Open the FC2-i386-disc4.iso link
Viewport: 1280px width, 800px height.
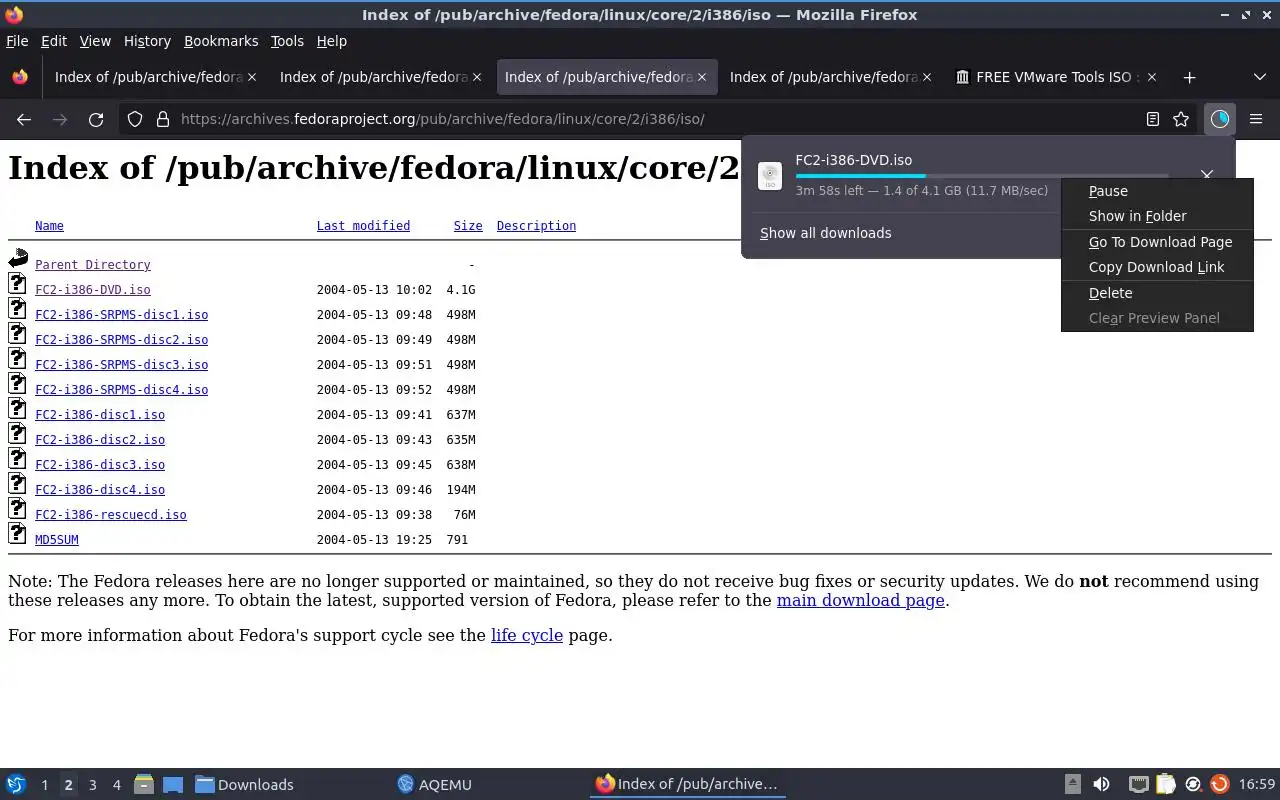100,490
